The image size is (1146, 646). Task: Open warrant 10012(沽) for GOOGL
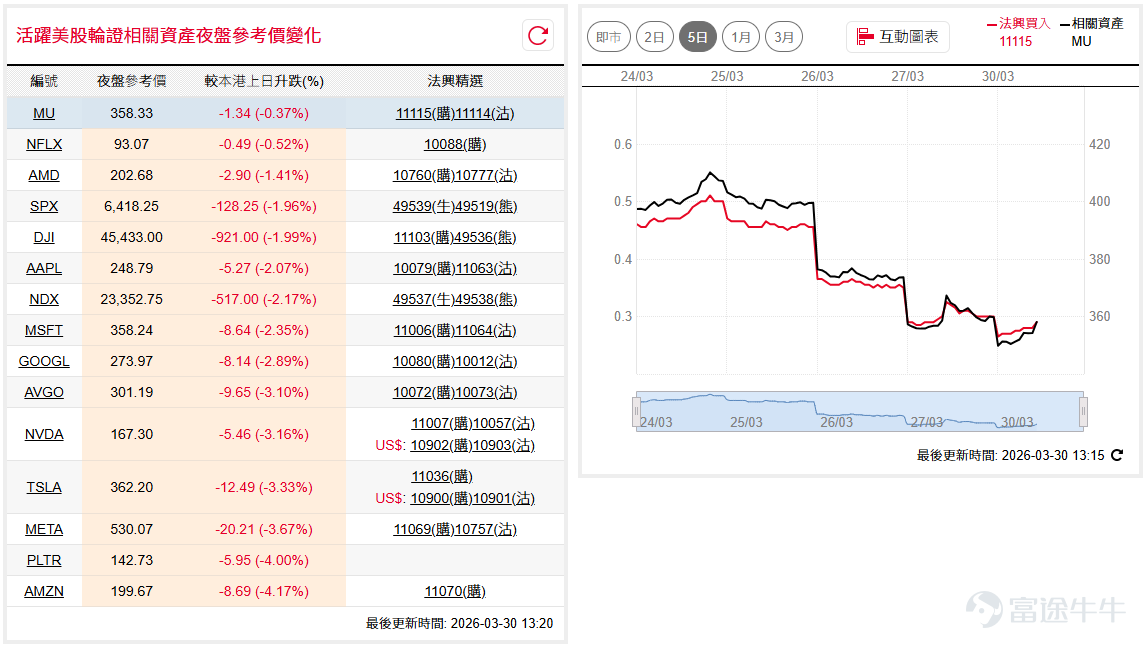coord(487,361)
